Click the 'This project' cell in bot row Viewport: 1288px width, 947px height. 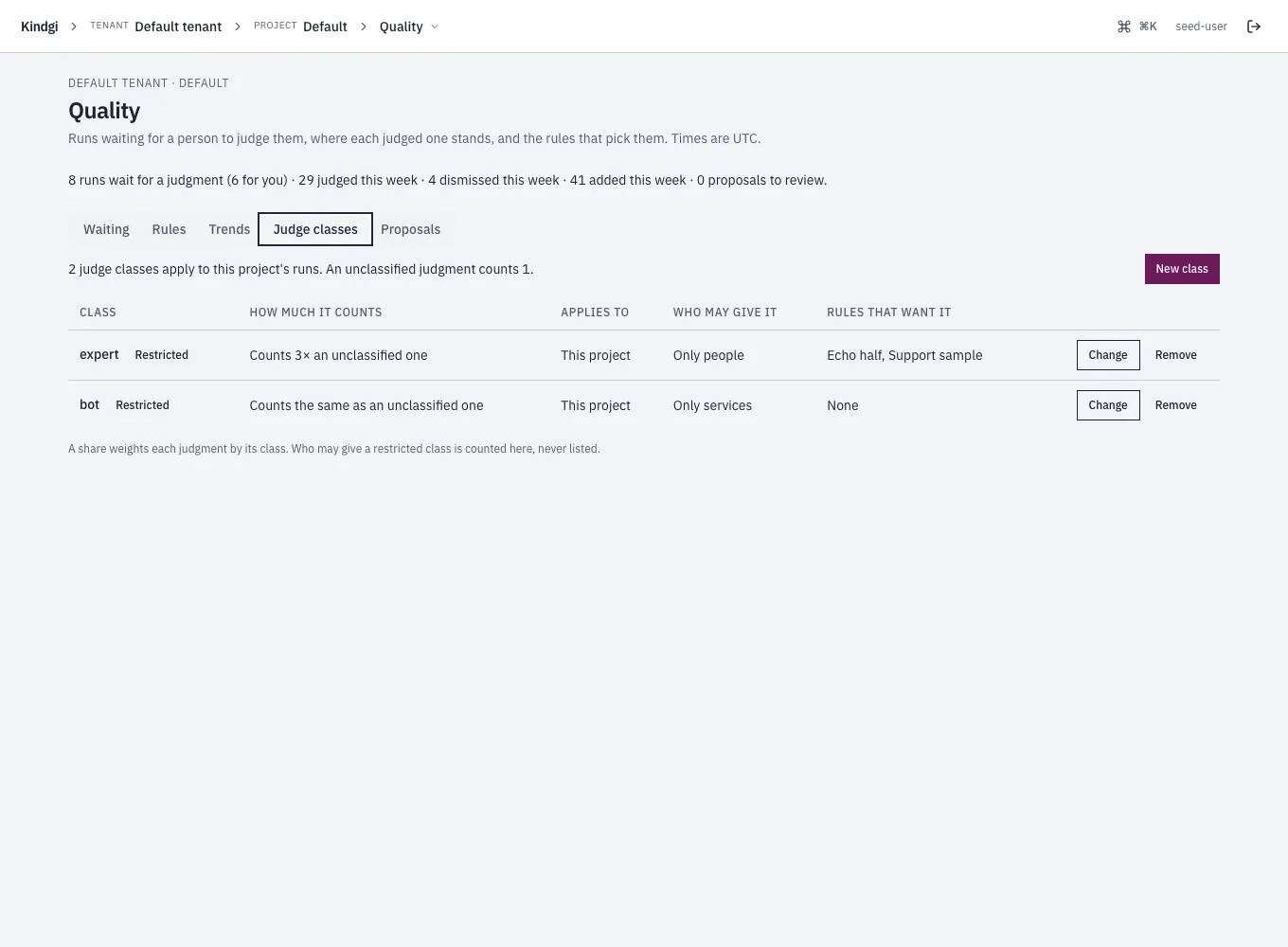596,405
